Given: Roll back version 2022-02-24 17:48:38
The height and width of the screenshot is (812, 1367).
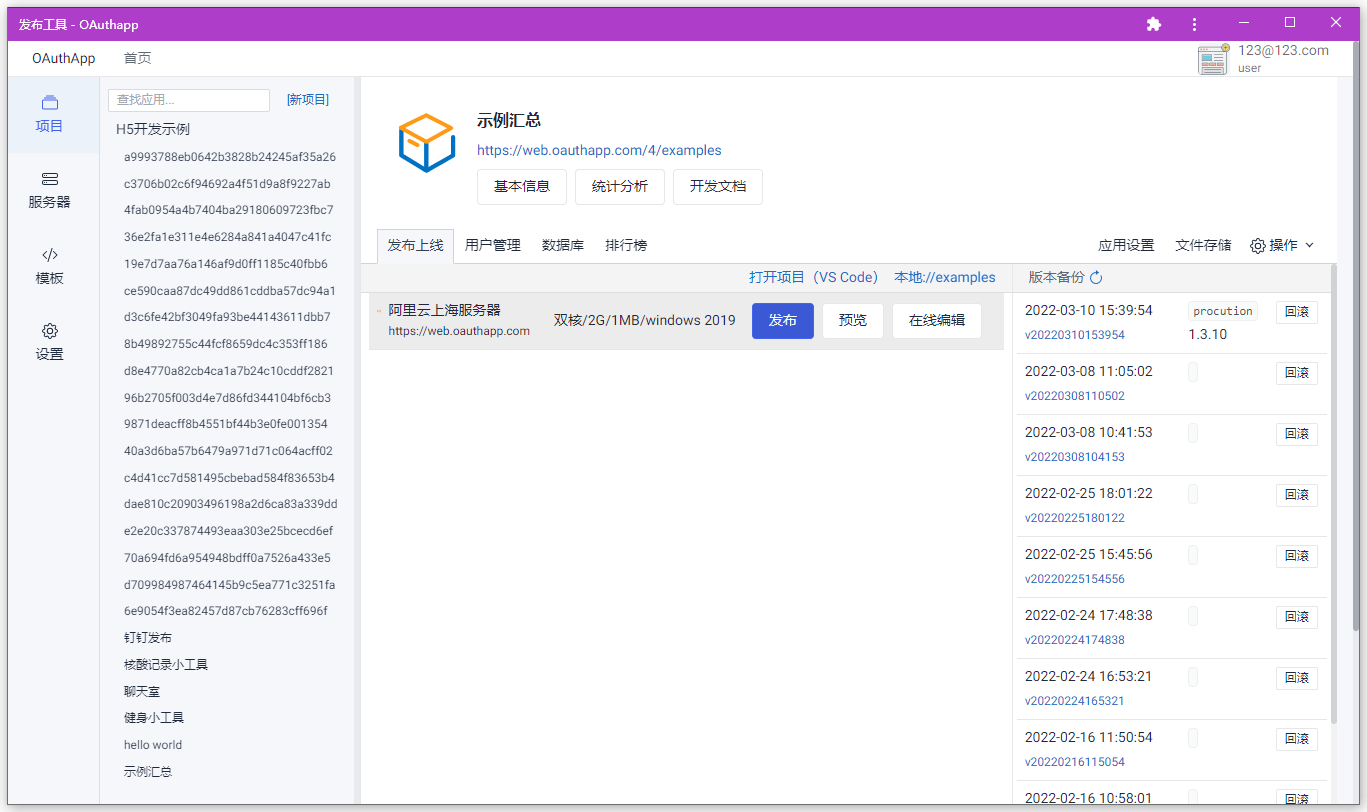Looking at the screenshot, I should tap(1297, 617).
